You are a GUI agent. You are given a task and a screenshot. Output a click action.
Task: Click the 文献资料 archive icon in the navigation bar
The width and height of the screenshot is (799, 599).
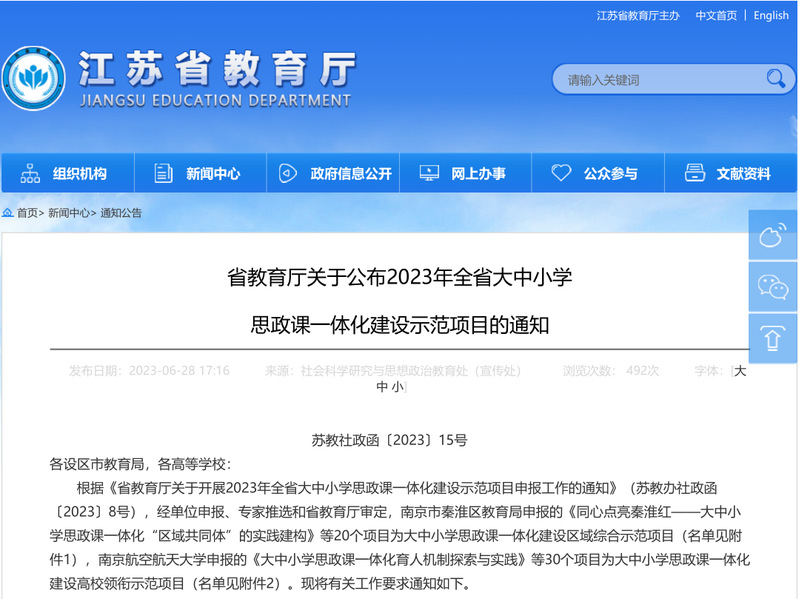[694, 173]
